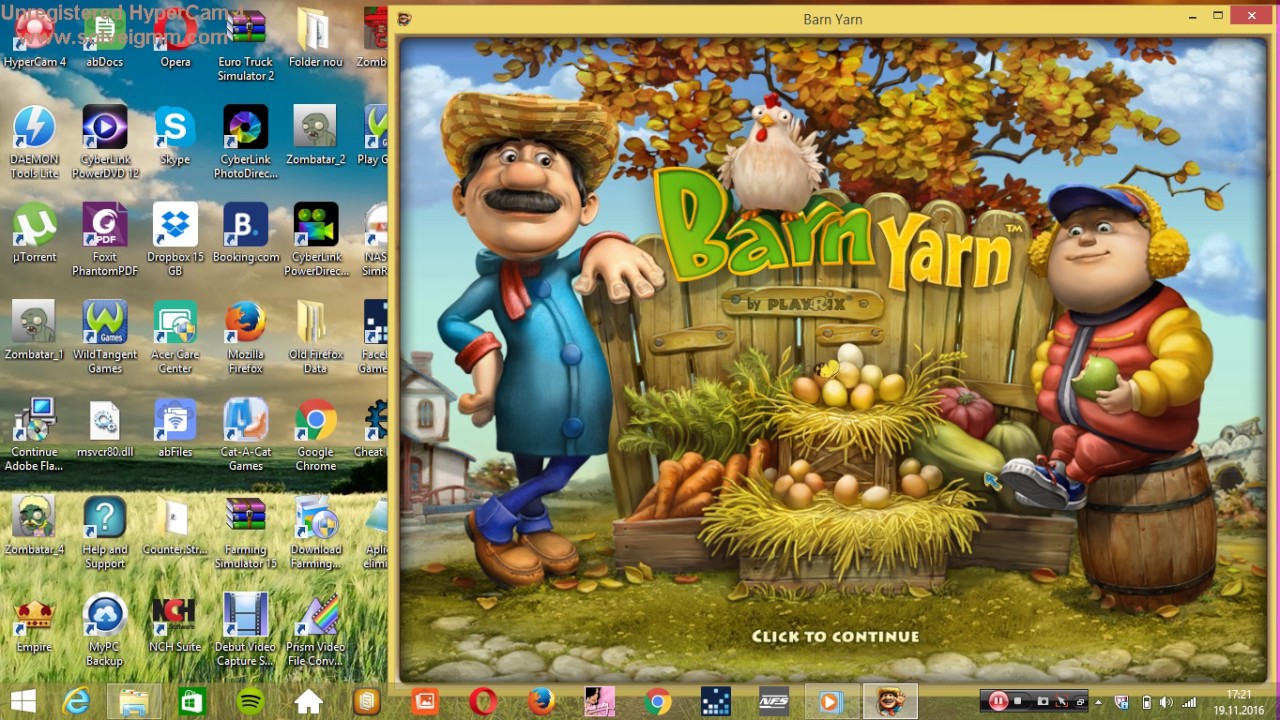Launch DAEMON Tools Lite from the desktop
This screenshot has height=720, width=1280.
(34, 142)
